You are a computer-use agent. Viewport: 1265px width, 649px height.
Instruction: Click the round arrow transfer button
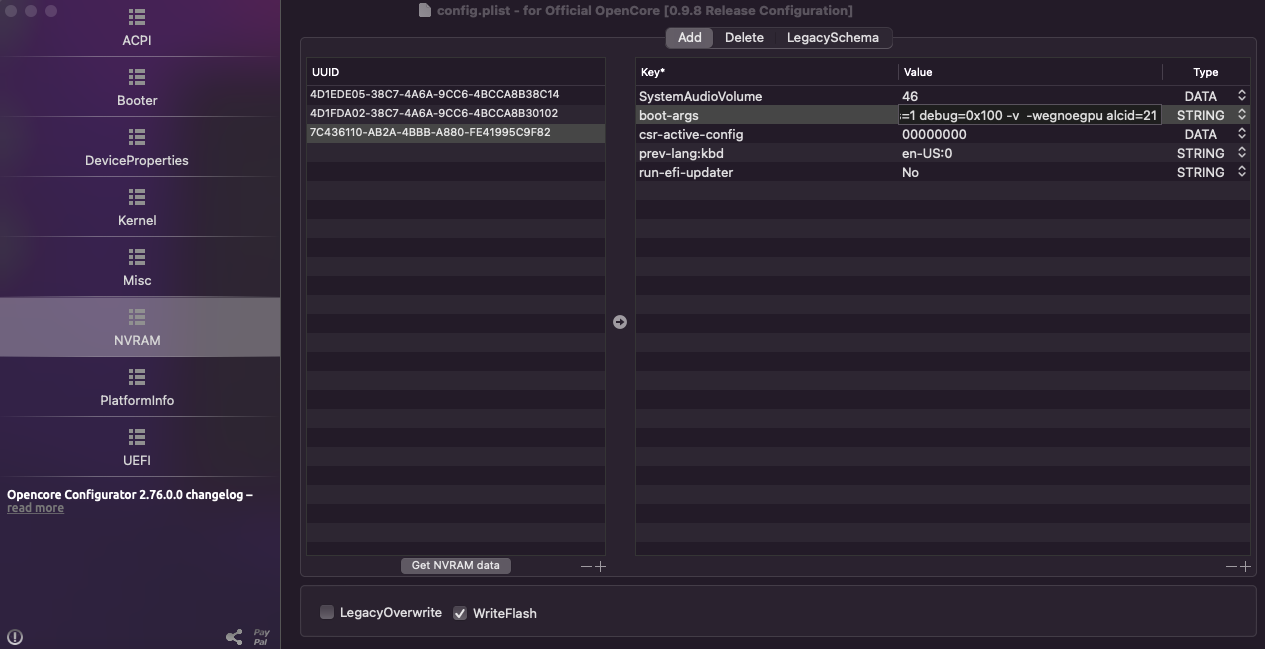[x=620, y=322]
